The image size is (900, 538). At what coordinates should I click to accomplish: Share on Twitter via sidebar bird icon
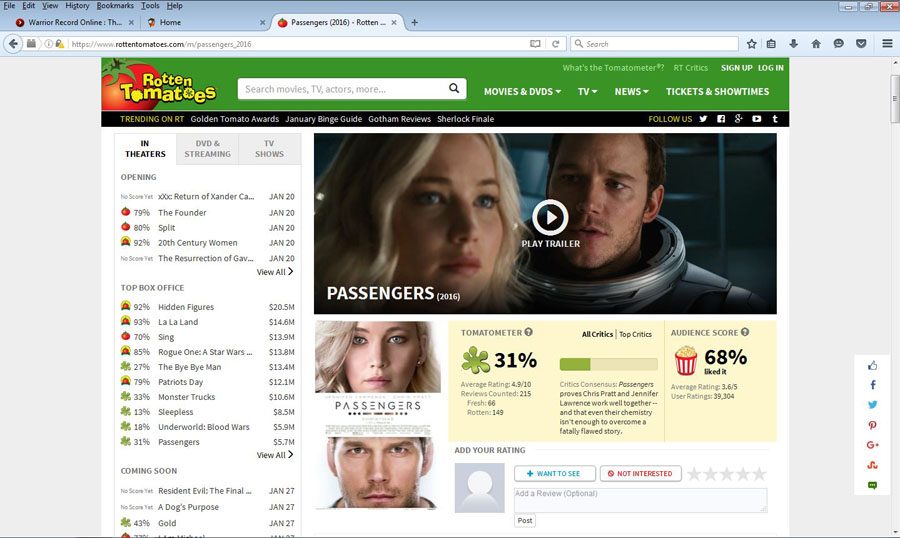(x=872, y=405)
